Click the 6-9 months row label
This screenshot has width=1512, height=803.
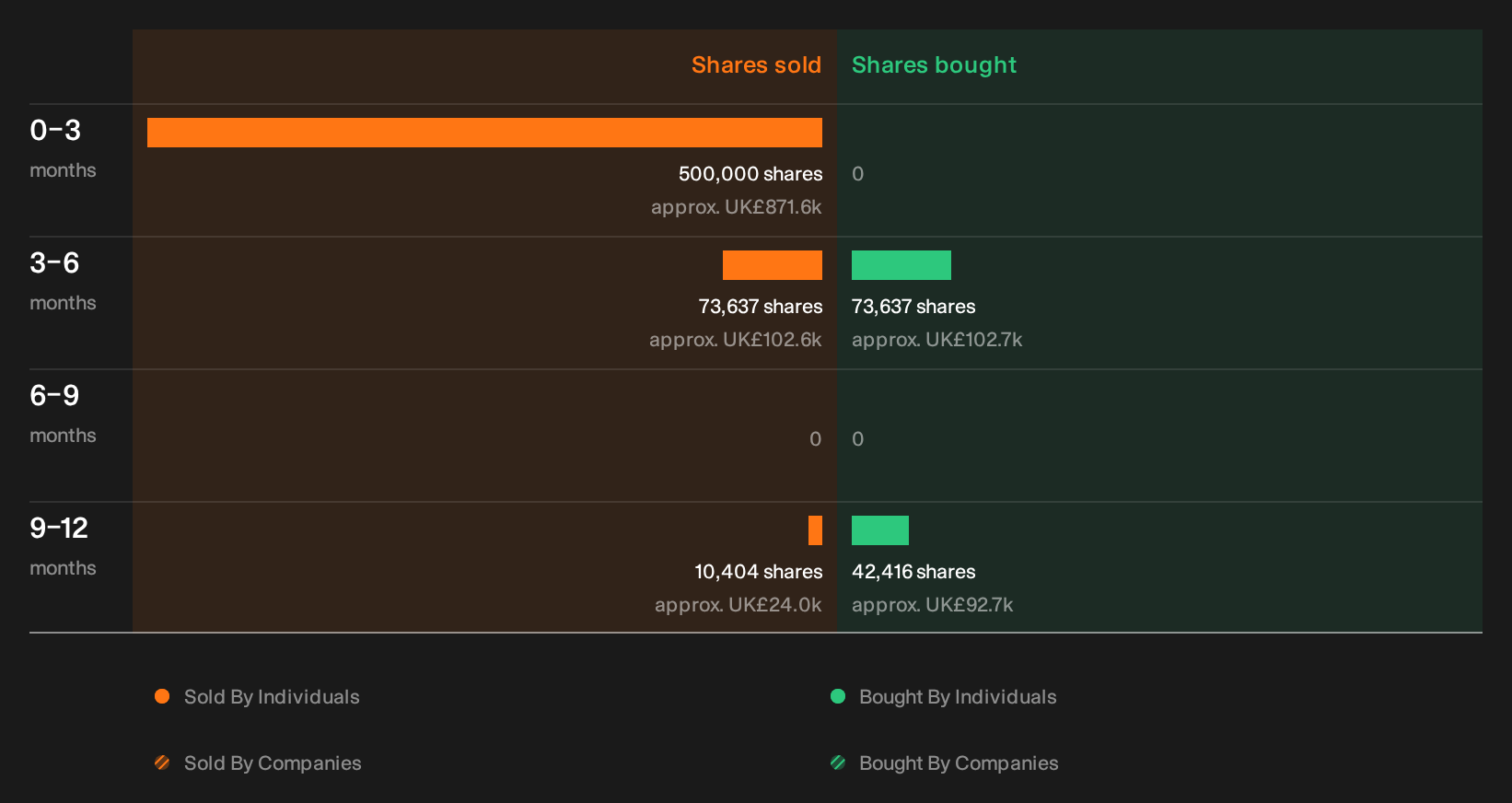point(63,413)
